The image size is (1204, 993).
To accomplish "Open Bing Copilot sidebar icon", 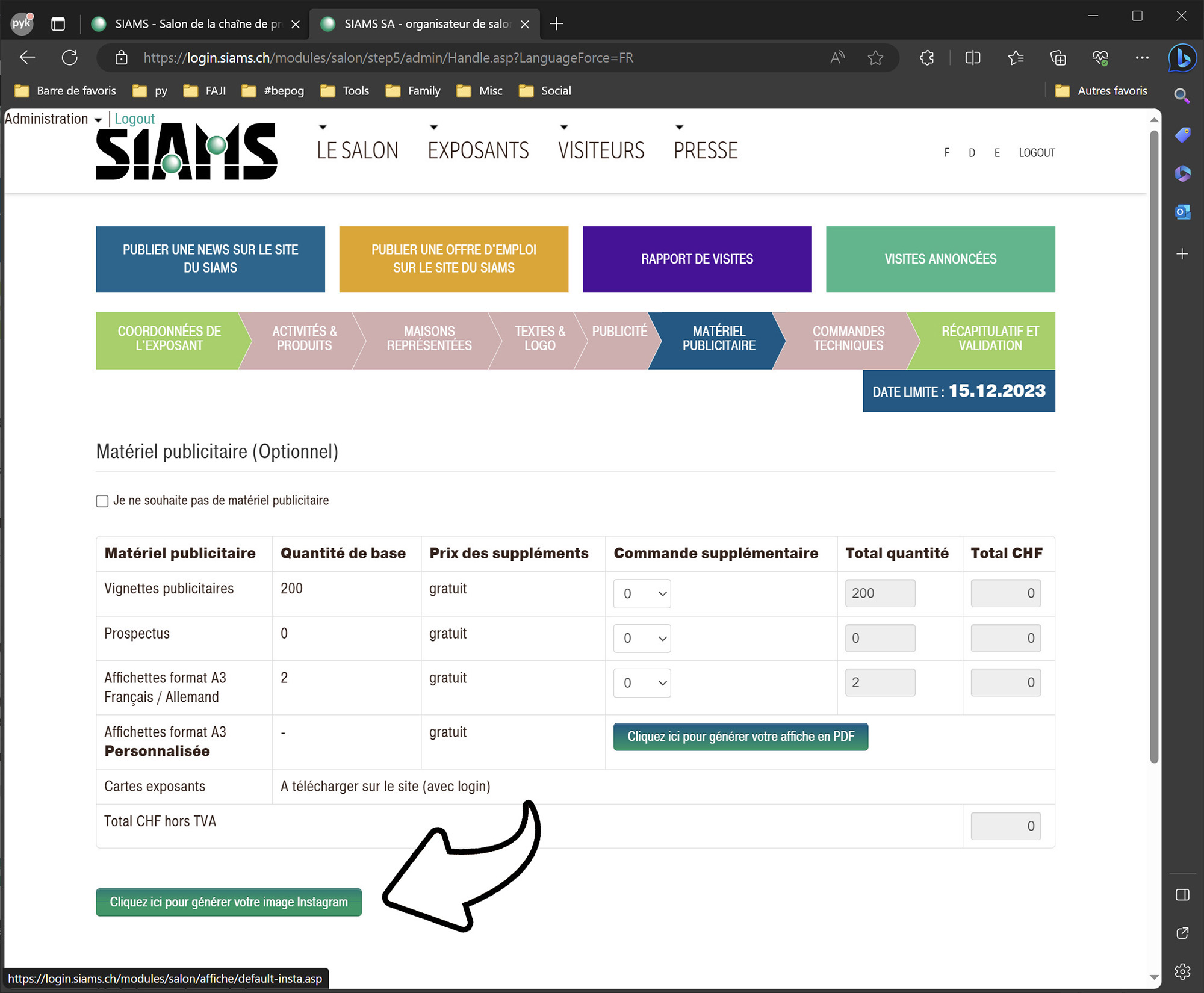I will (x=1183, y=58).
